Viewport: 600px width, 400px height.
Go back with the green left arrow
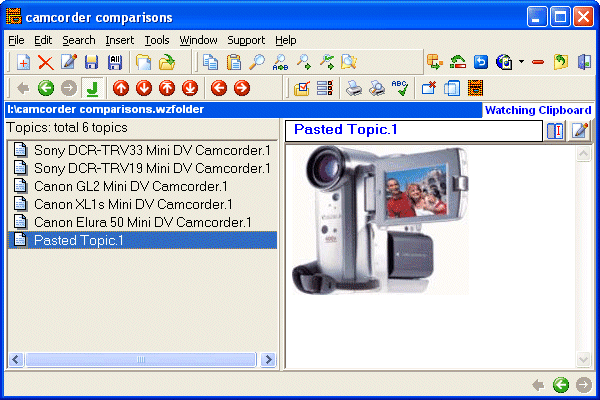pos(46,88)
